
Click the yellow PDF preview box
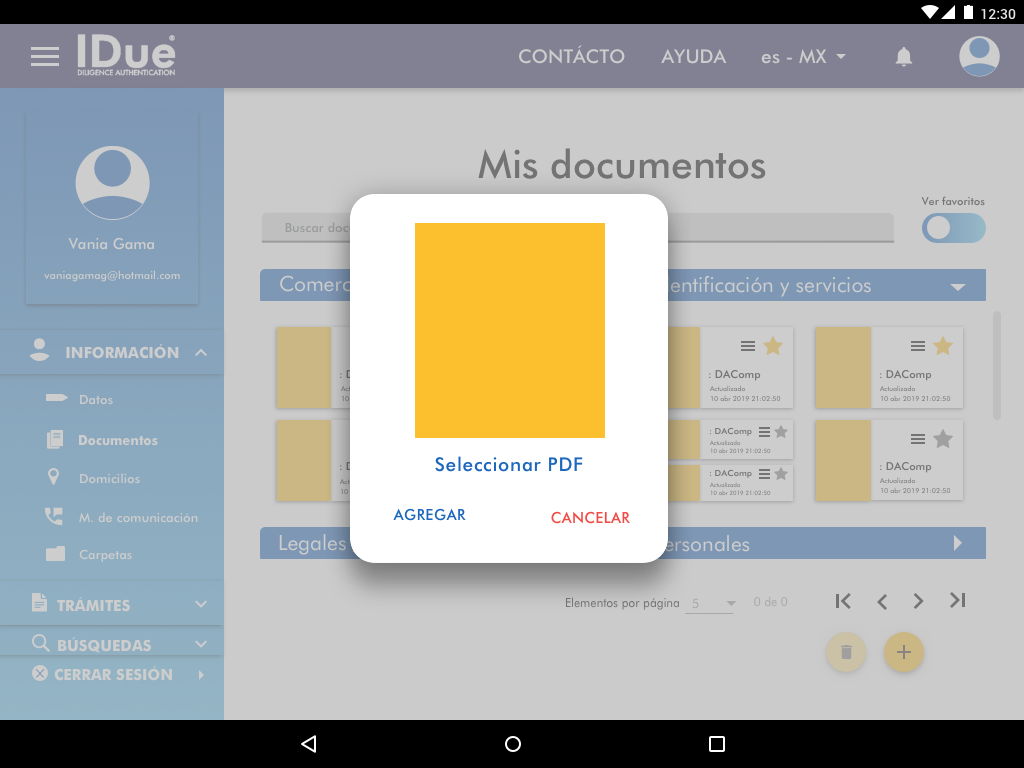pyautogui.click(x=509, y=330)
